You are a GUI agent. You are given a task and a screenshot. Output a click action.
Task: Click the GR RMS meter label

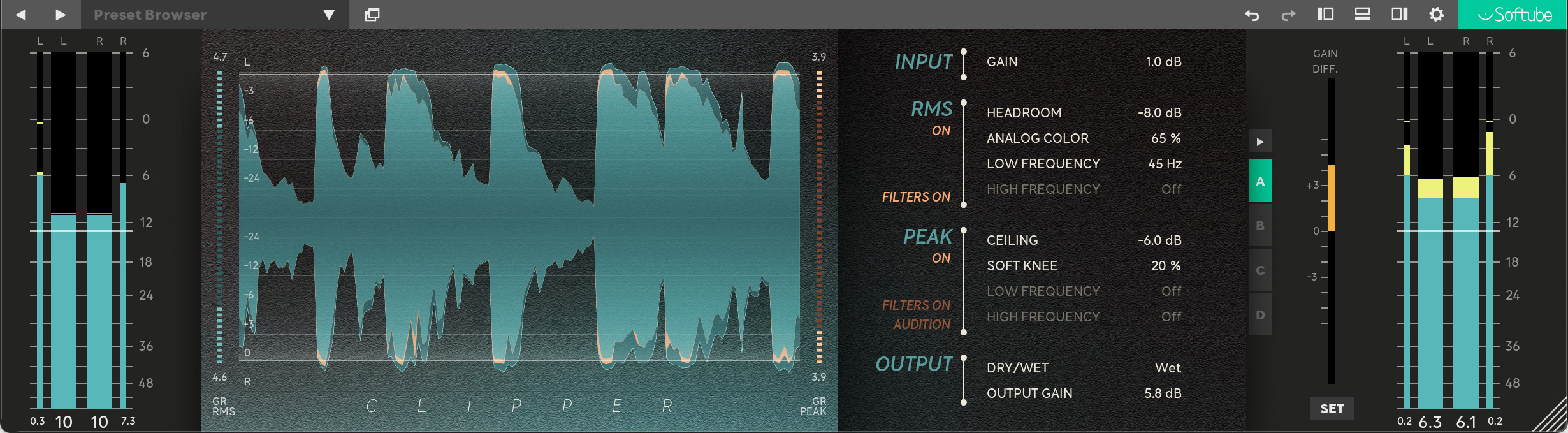(x=223, y=406)
